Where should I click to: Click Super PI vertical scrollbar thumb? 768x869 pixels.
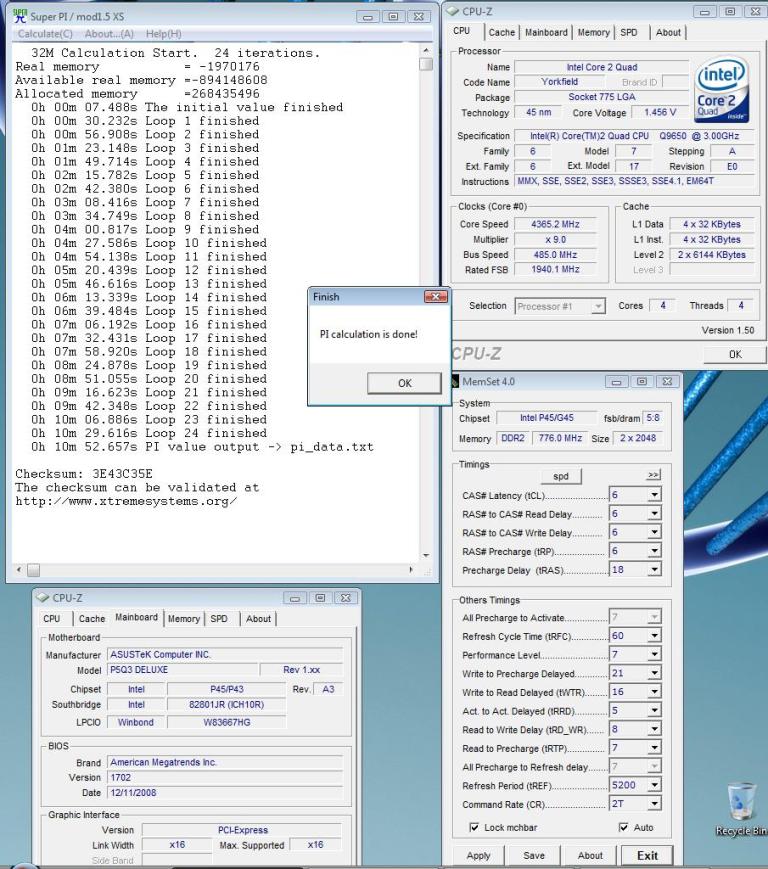426,64
